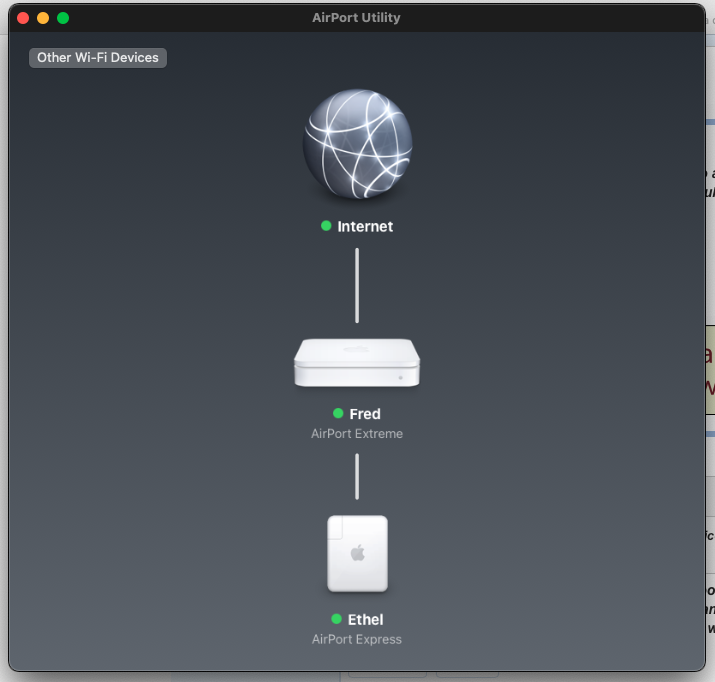Click the green status dot beside Fred
Viewport: 715px width, 682px height.
(x=338, y=413)
